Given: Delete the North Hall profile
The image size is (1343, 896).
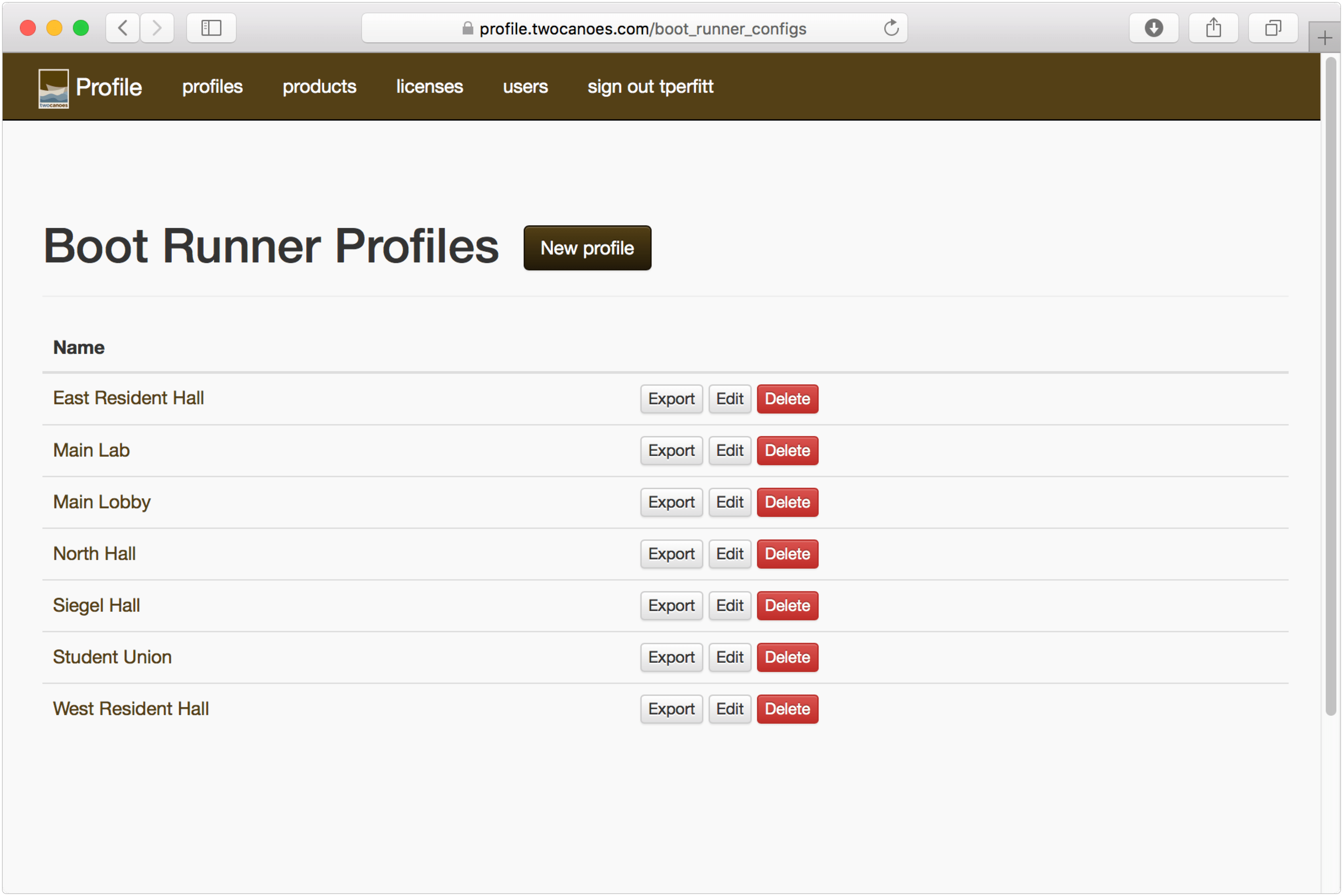Looking at the screenshot, I should pos(787,554).
